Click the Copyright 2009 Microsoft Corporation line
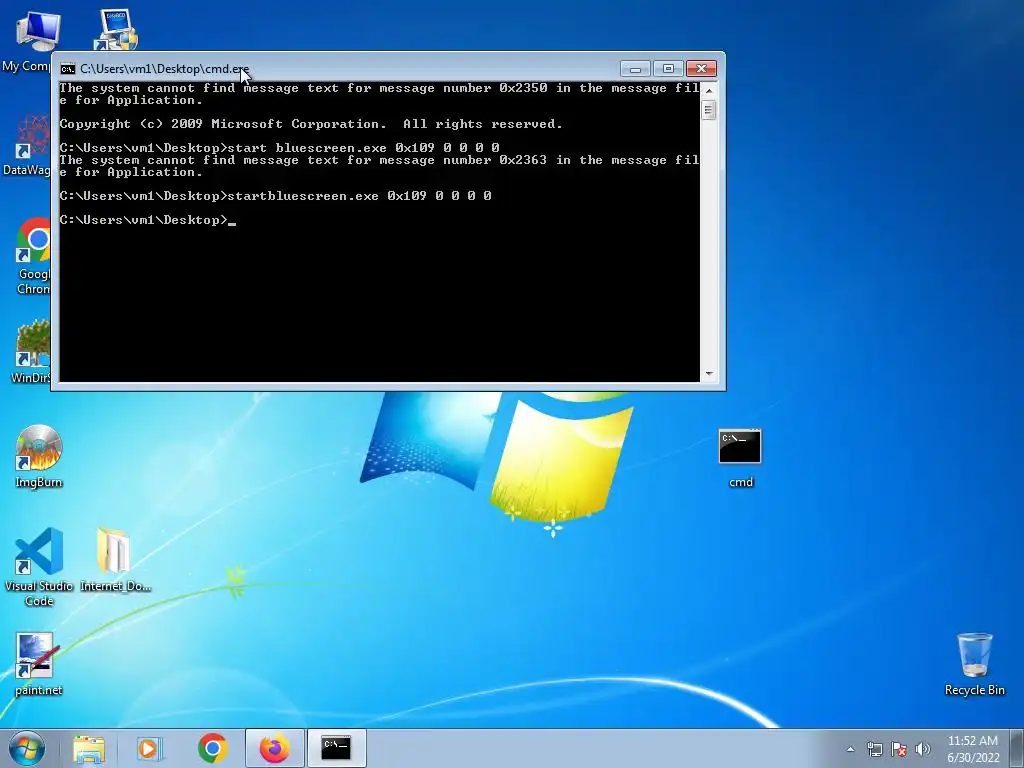Screen dimensions: 1024x768 click(x=311, y=124)
